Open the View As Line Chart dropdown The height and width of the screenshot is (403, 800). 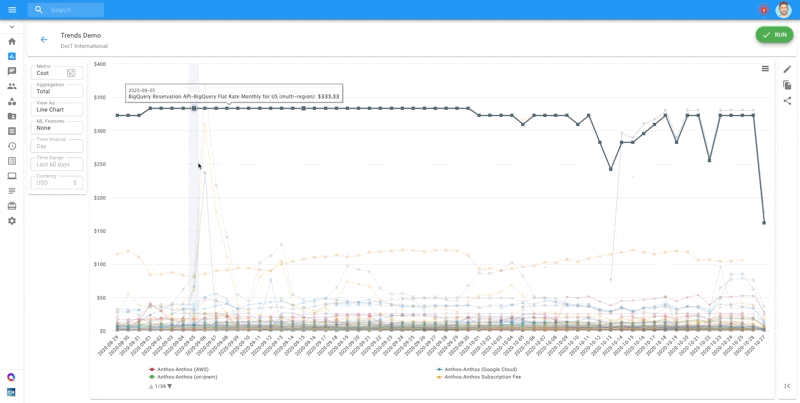[57, 110]
